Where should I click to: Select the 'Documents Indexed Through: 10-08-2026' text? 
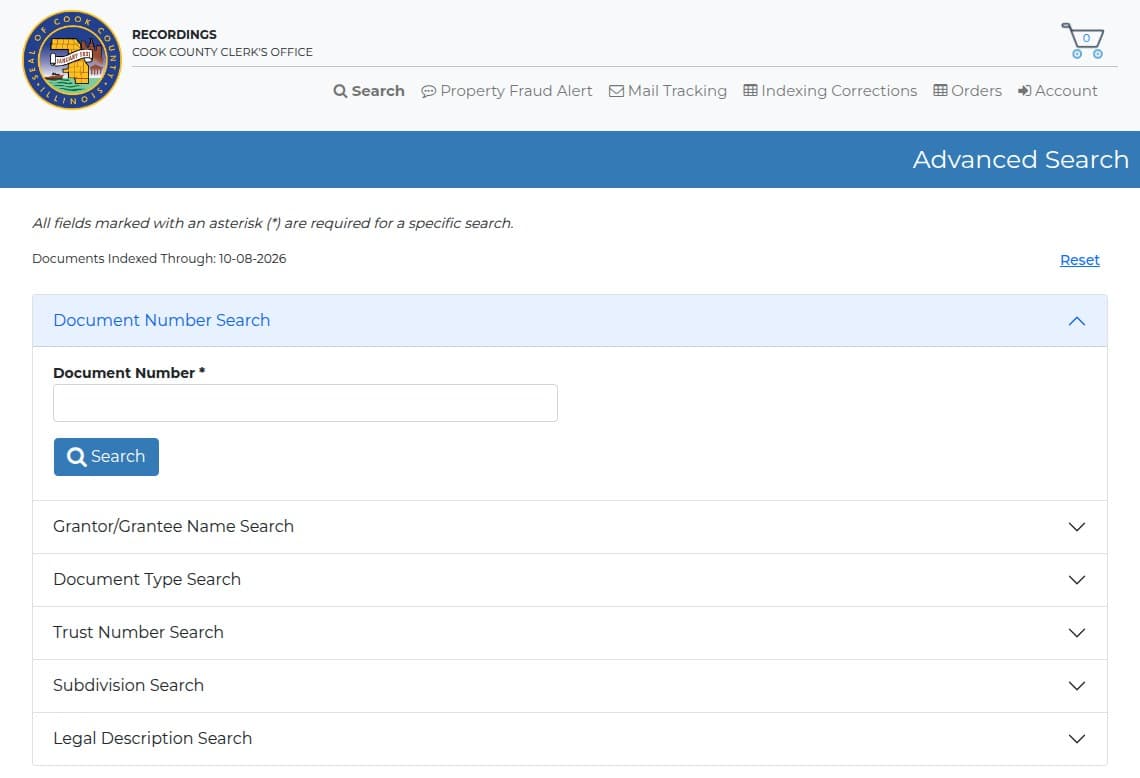click(159, 259)
